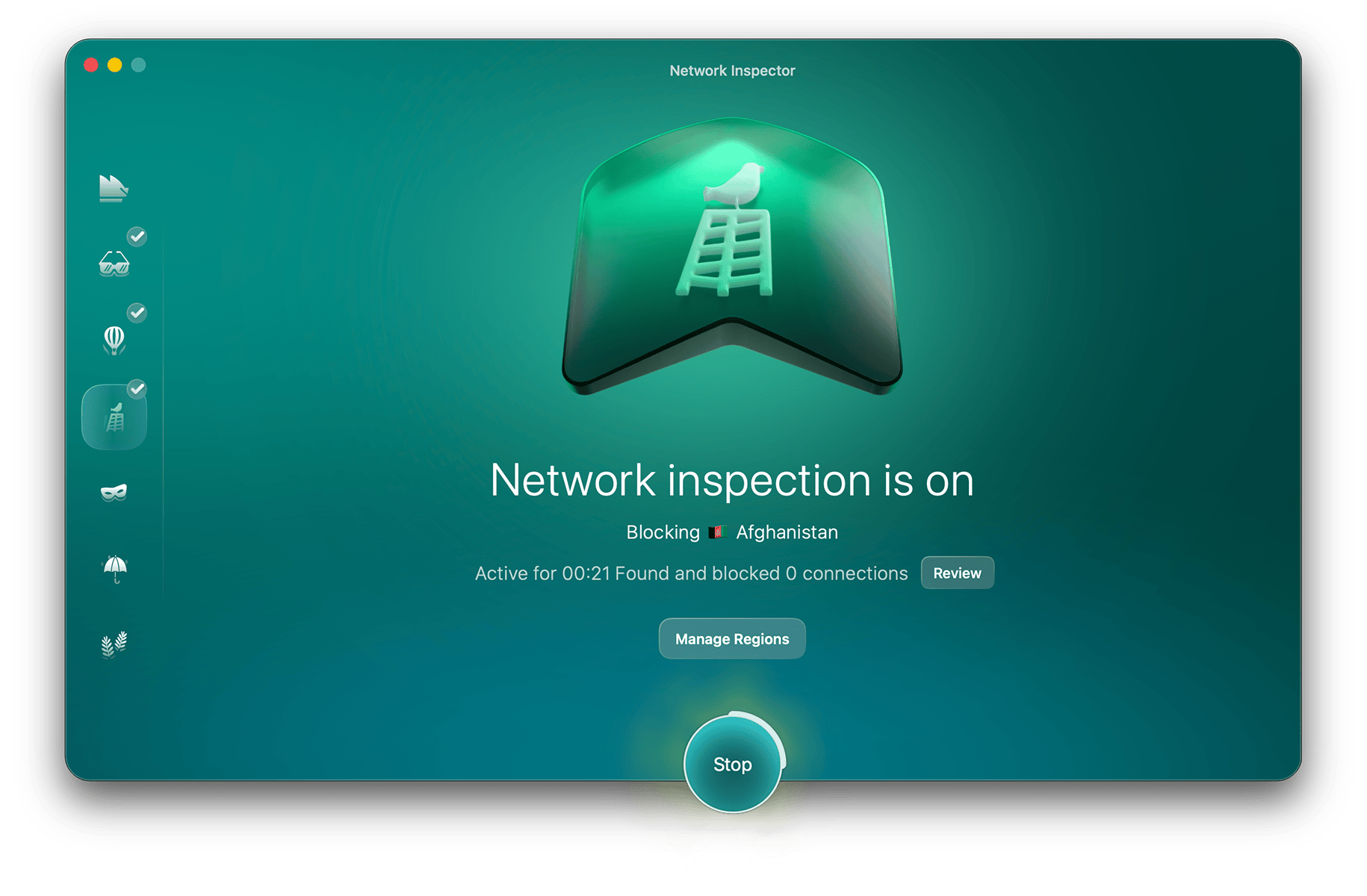The width and height of the screenshot is (1367, 896).
Task: Click 'Network inspection is on' heading
Action: [732, 479]
